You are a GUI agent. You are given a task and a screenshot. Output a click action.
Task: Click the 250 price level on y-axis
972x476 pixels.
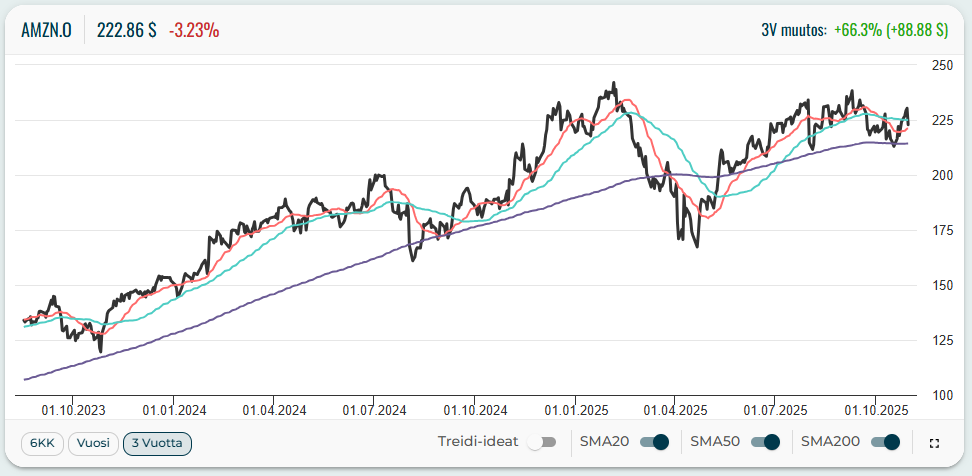tap(941, 65)
